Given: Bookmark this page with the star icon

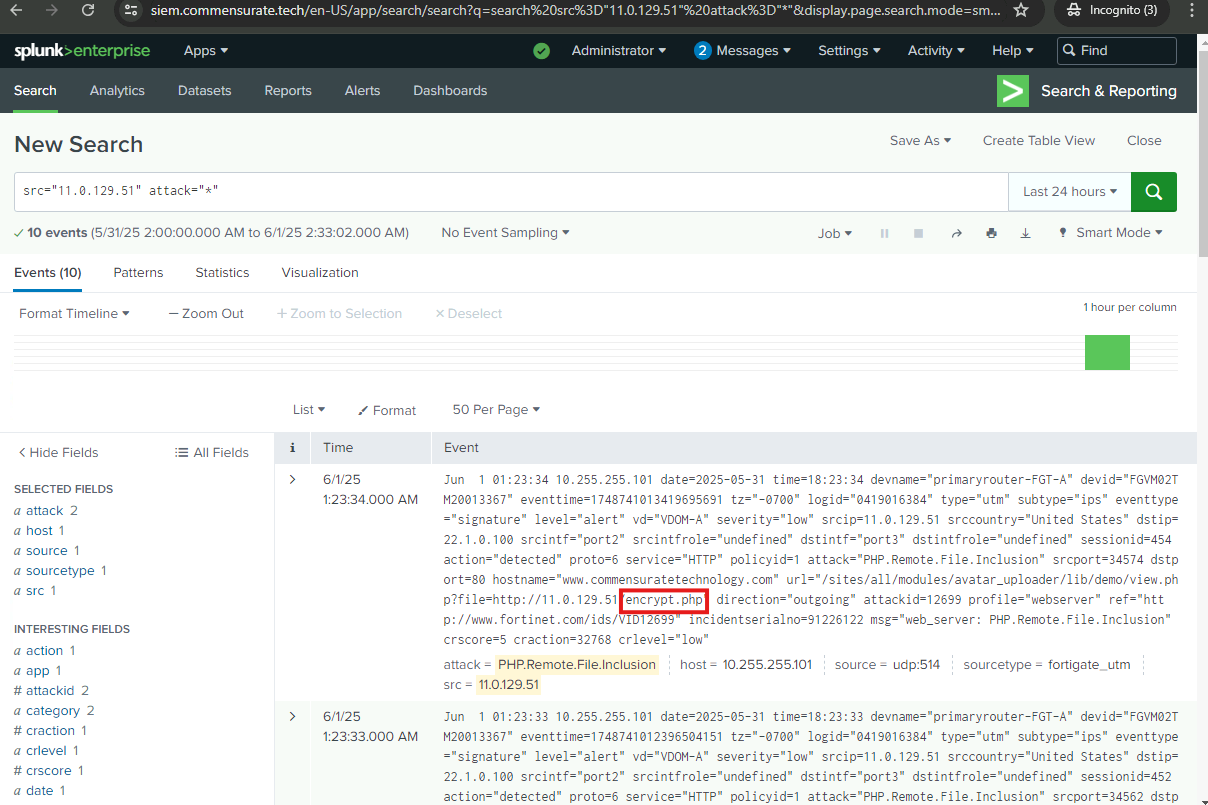Looking at the screenshot, I should [x=1020, y=10].
